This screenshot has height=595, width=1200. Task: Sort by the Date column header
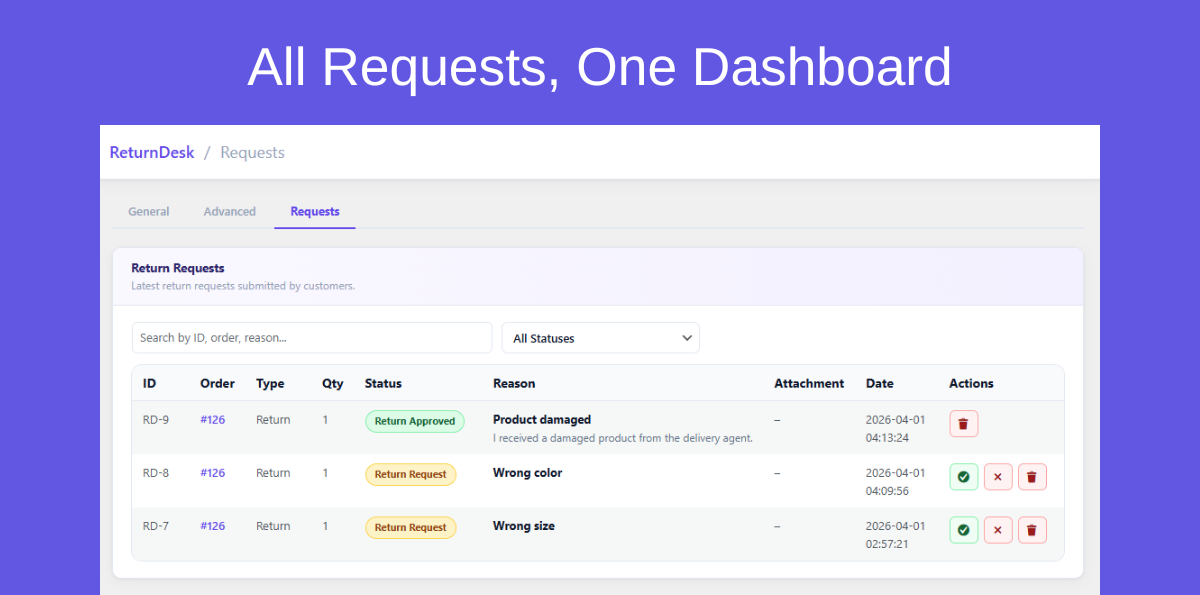click(x=880, y=383)
